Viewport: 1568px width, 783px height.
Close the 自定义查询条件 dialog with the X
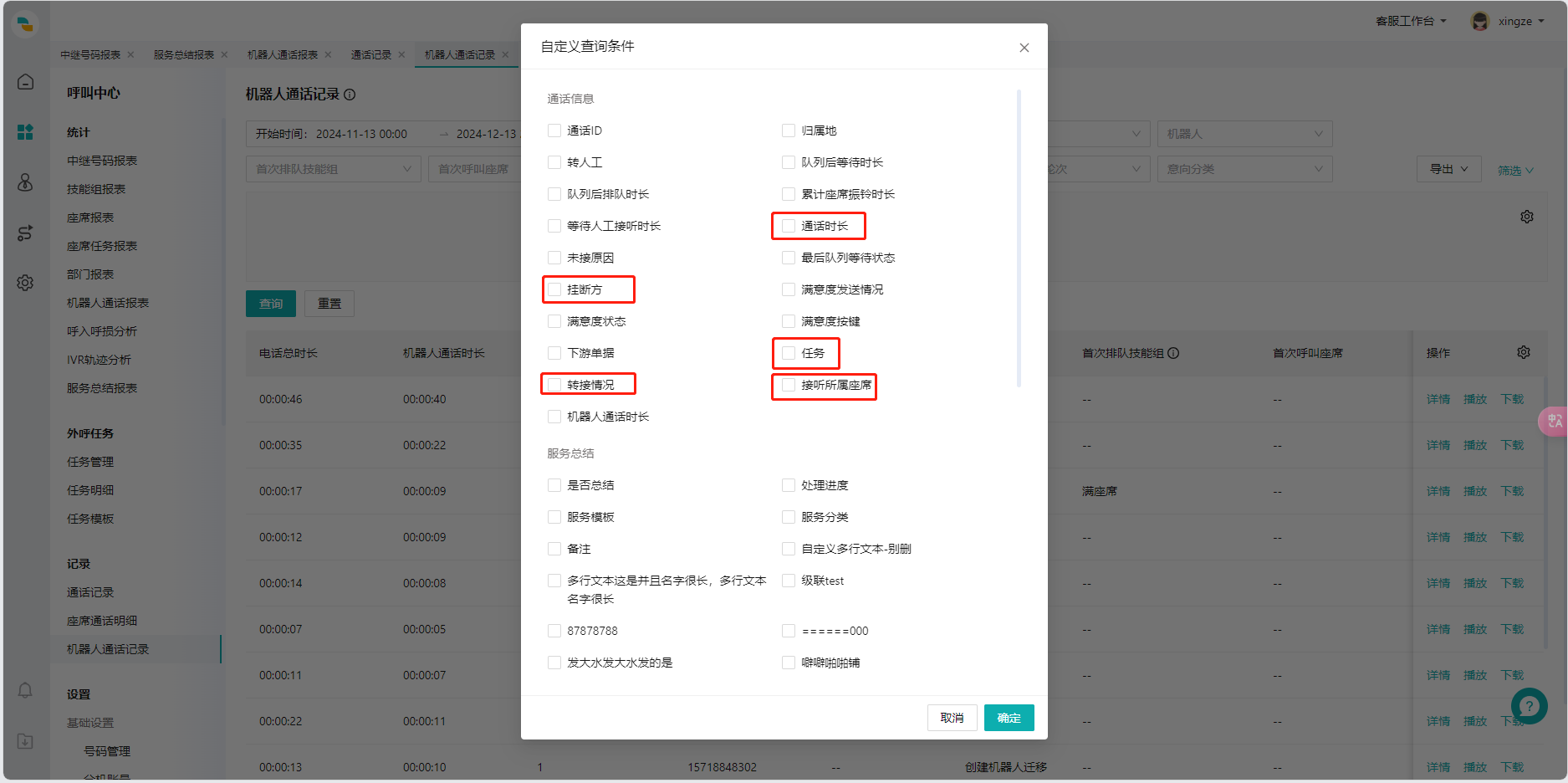[x=1024, y=48]
